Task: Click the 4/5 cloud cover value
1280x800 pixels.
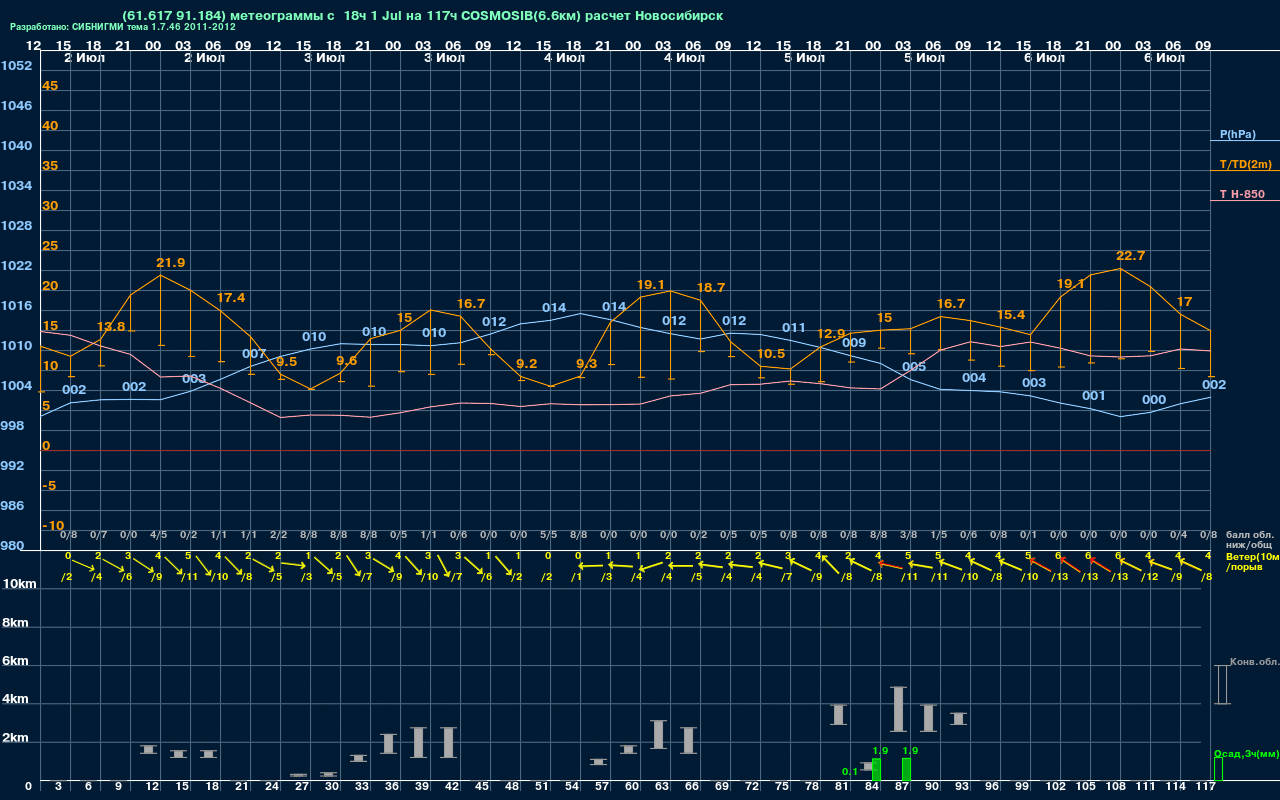Action: [158, 536]
